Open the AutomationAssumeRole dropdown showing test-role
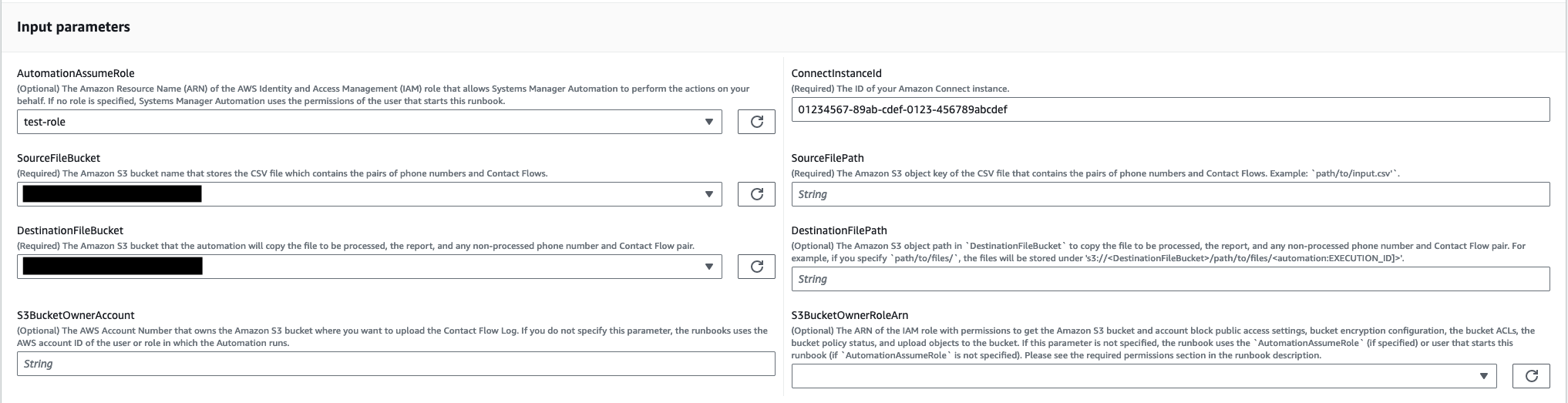This screenshot has height=403, width=1568. pos(369,122)
